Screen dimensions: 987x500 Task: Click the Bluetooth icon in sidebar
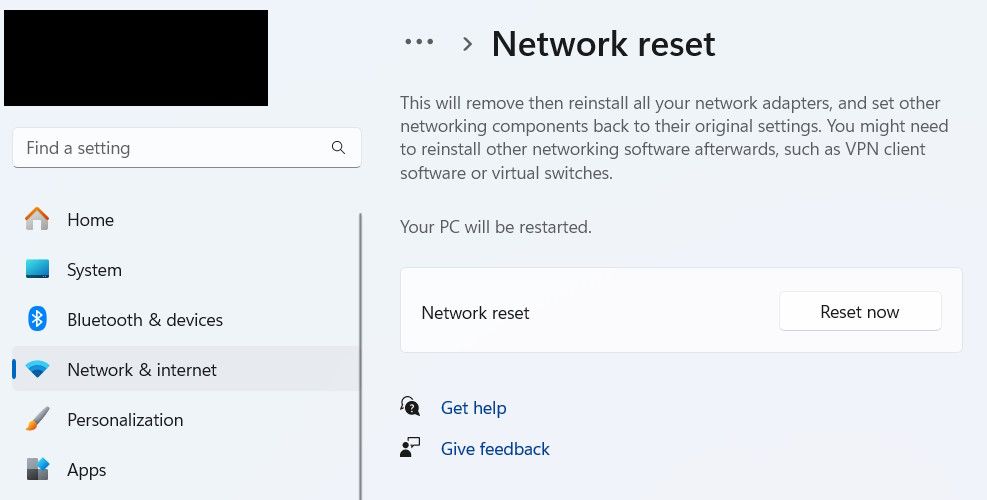[x=37, y=319]
